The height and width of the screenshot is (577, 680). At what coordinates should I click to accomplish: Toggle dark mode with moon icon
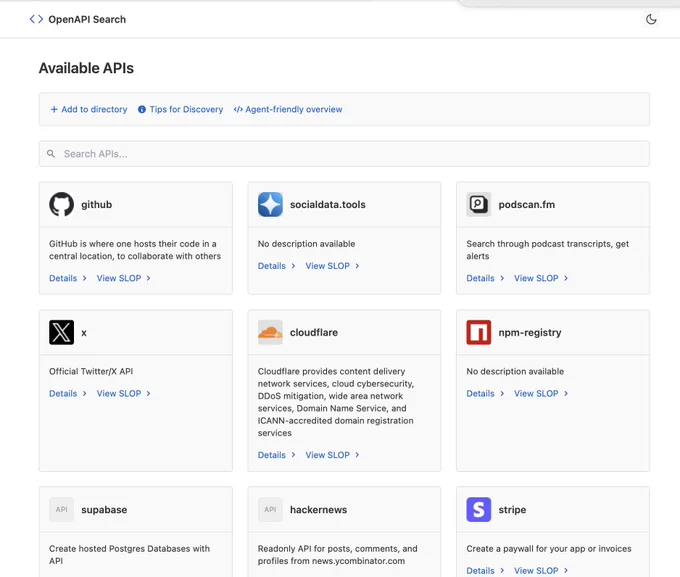651,19
